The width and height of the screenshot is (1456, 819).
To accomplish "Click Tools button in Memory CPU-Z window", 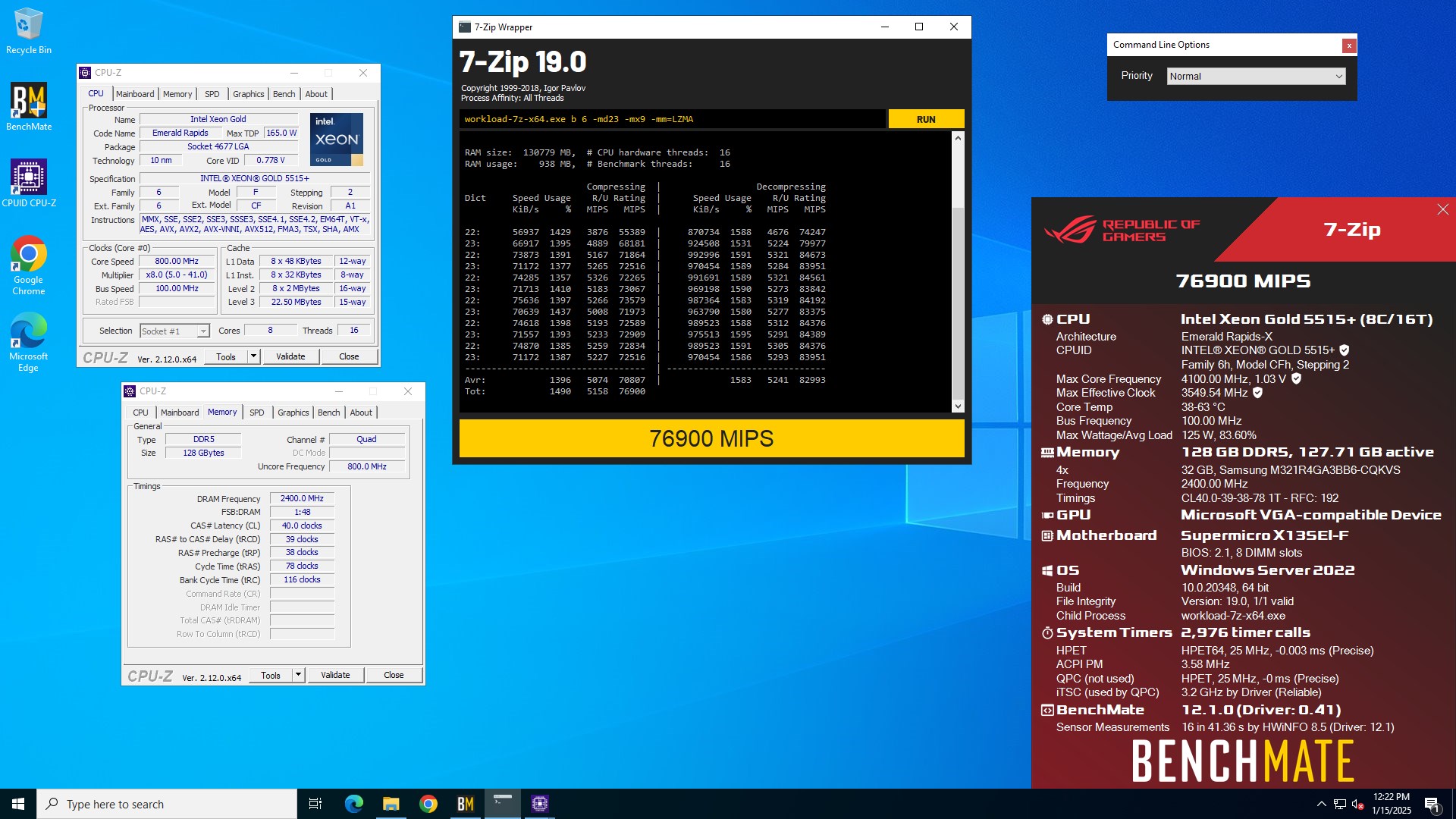I will [271, 675].
